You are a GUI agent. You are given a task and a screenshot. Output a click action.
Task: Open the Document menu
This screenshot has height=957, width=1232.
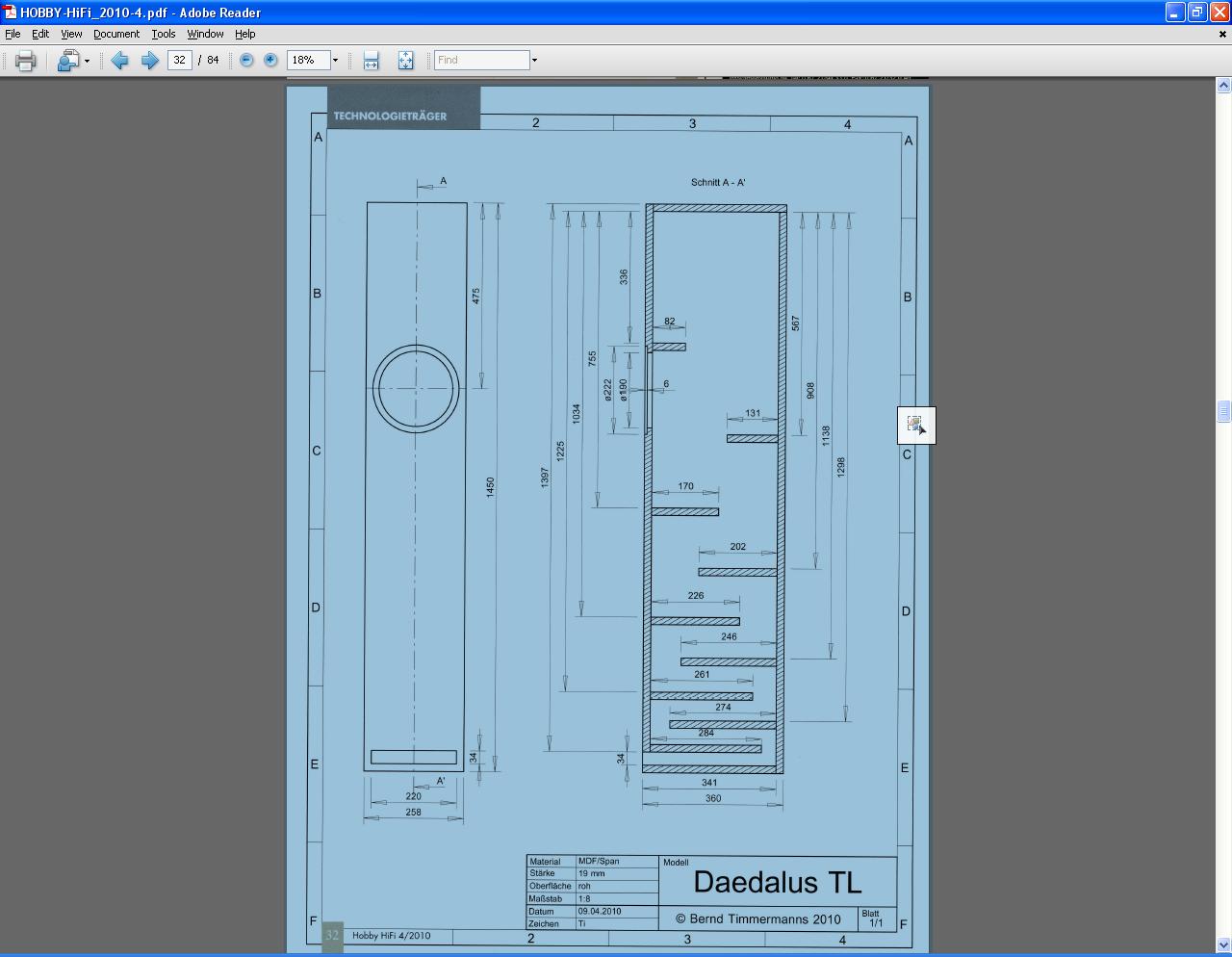pos(116,34)
